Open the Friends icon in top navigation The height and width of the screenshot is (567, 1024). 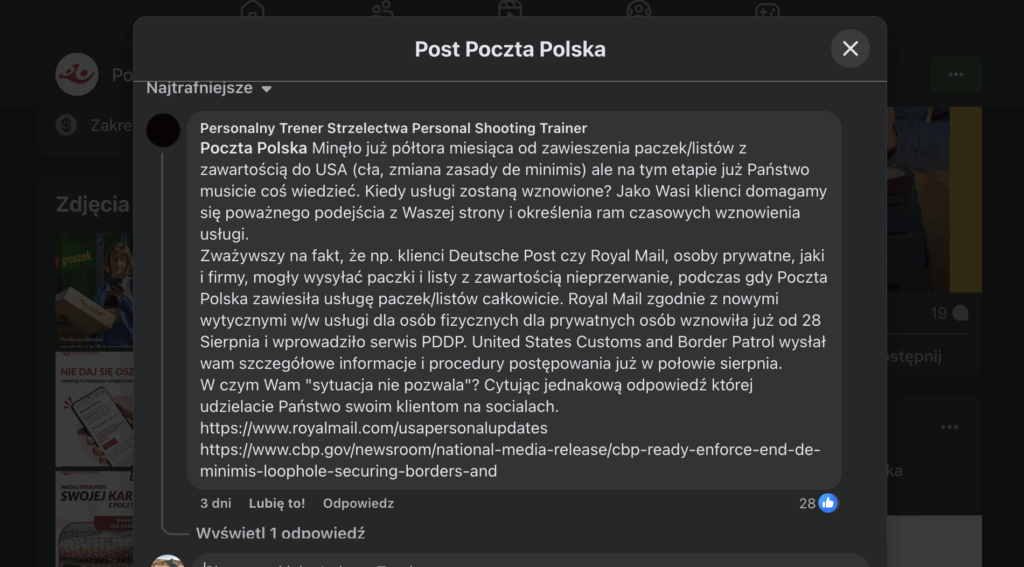point(382,10)
